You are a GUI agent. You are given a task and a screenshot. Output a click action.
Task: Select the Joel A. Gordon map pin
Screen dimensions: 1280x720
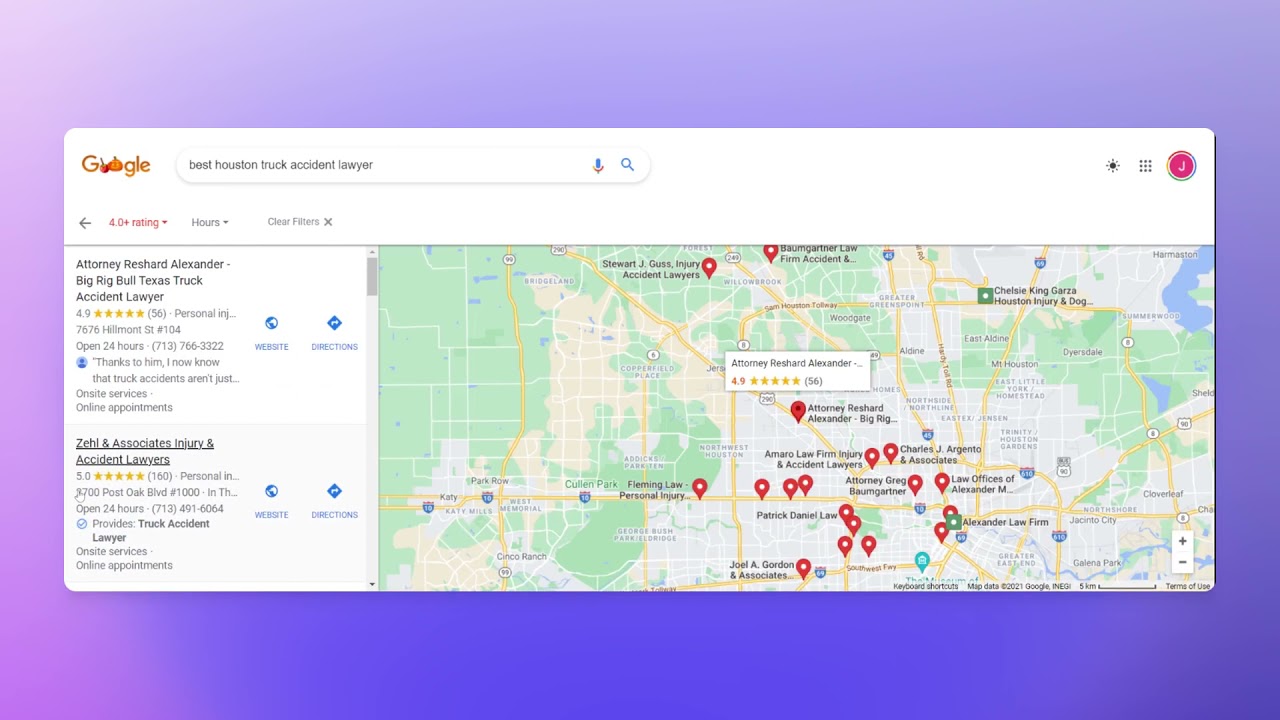point(803,568)
